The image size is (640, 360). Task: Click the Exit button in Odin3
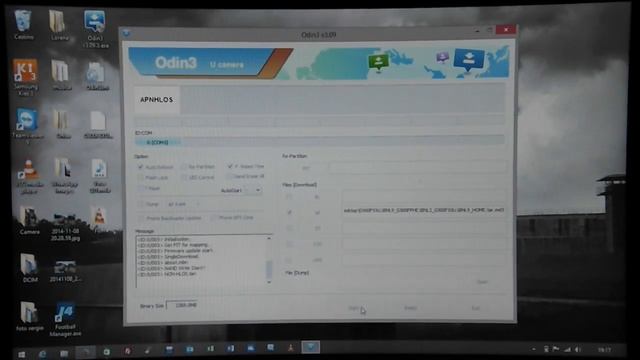[476, 308]
